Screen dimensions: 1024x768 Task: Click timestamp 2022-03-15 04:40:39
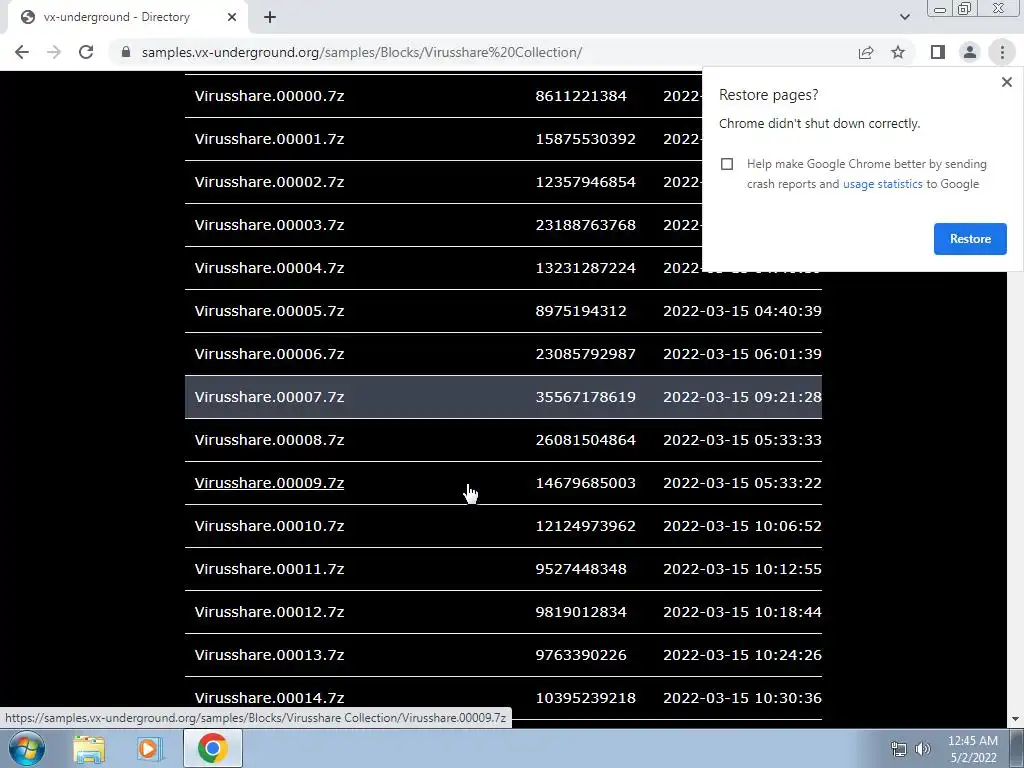pos(742,311)
